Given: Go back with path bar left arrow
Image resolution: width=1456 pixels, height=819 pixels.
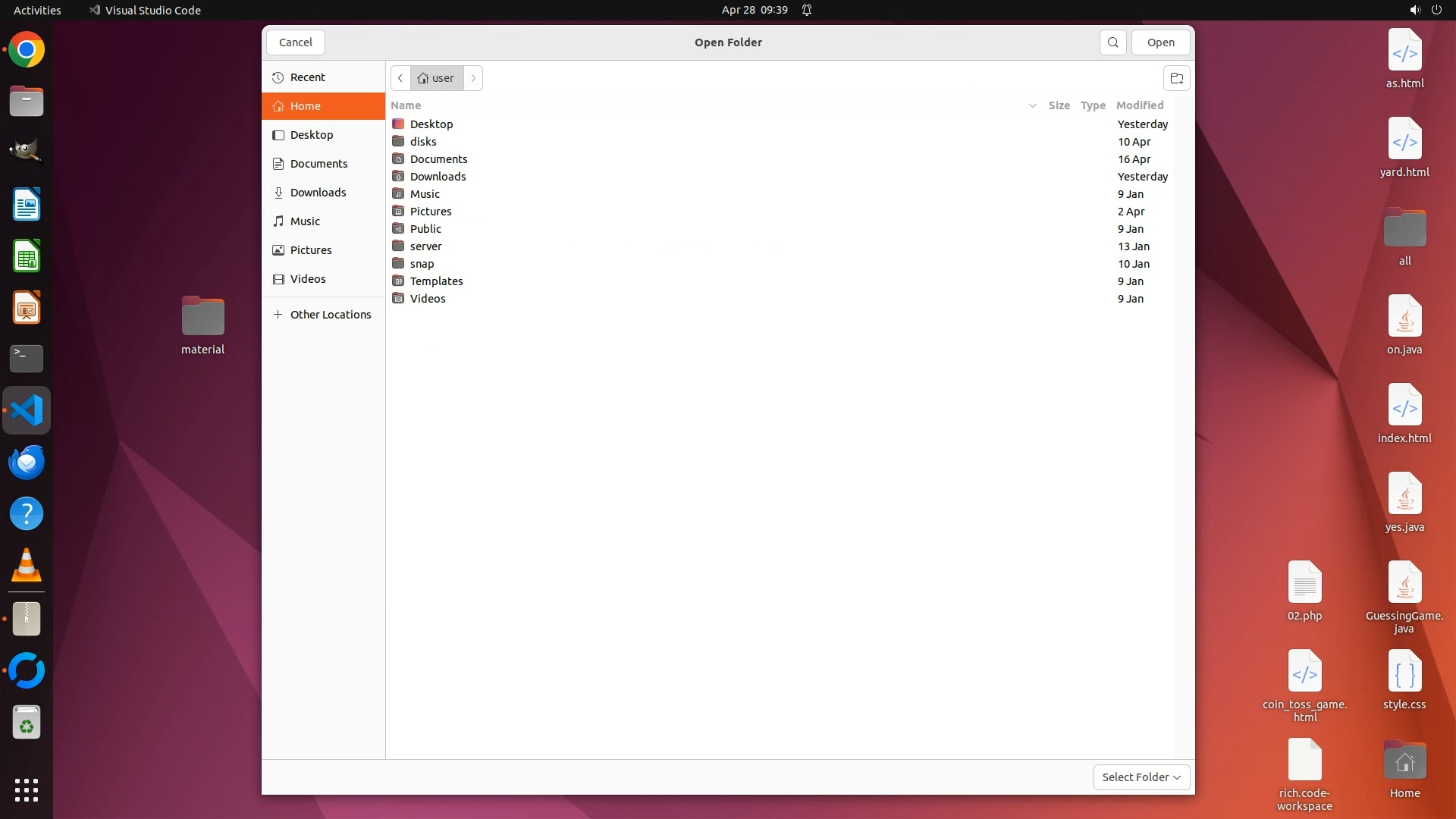Looking at the screenshot, I should (400, 78).
